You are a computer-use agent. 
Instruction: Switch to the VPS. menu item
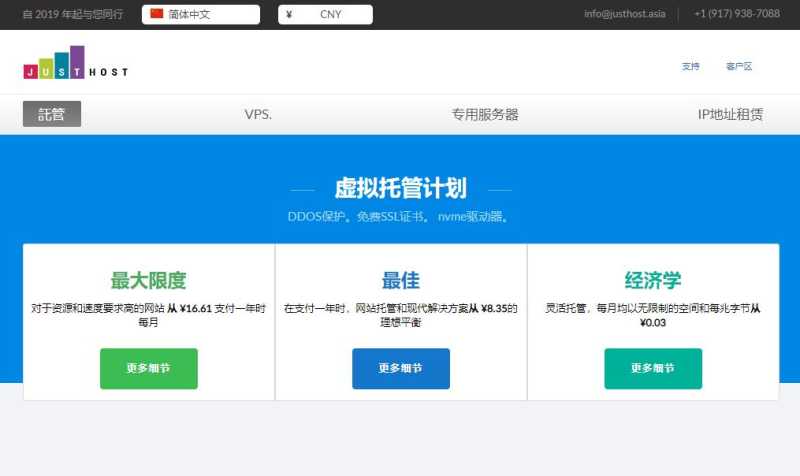point(258,114)
